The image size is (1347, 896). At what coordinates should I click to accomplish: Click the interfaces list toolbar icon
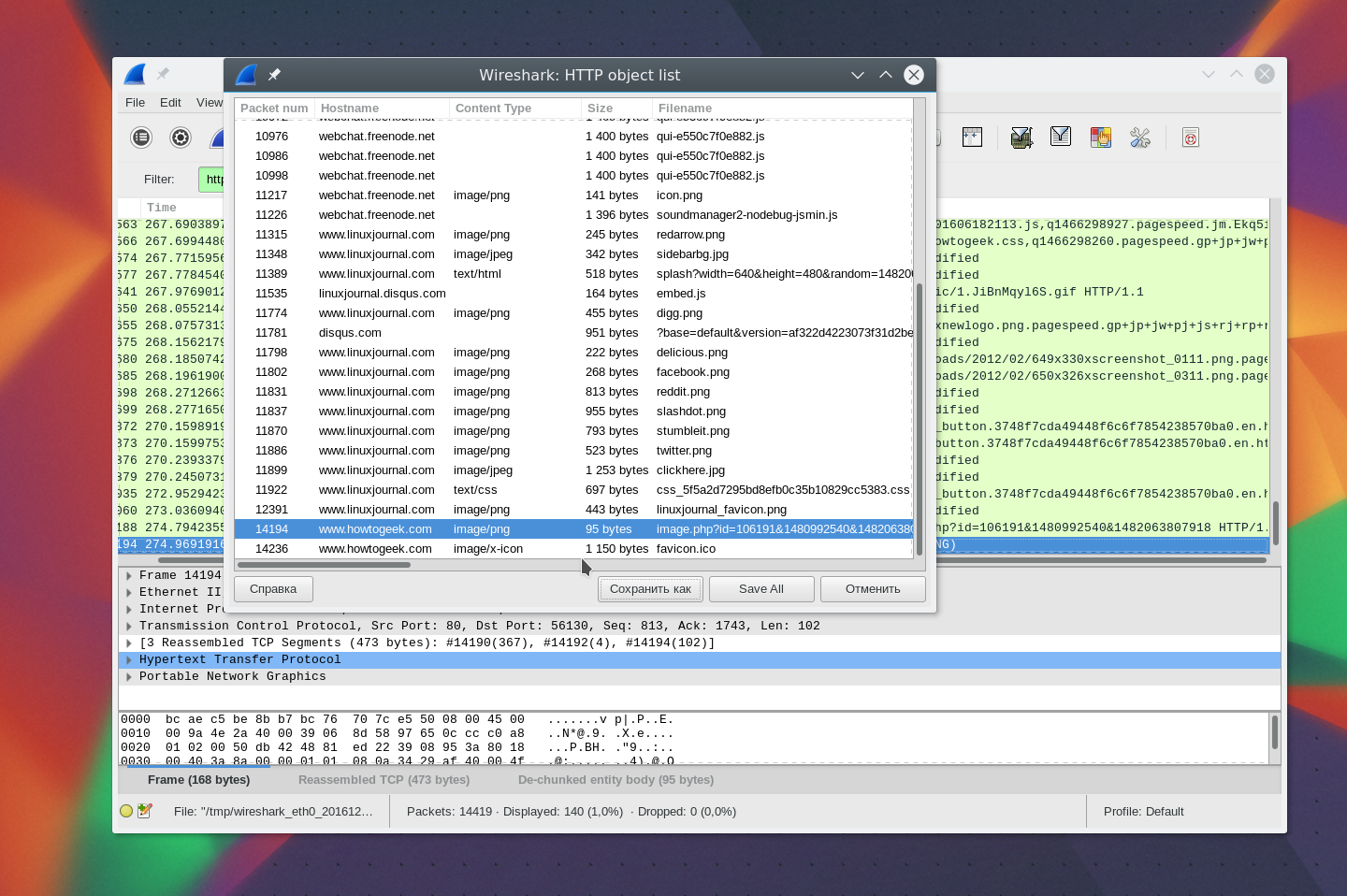(x=141, y=137)
